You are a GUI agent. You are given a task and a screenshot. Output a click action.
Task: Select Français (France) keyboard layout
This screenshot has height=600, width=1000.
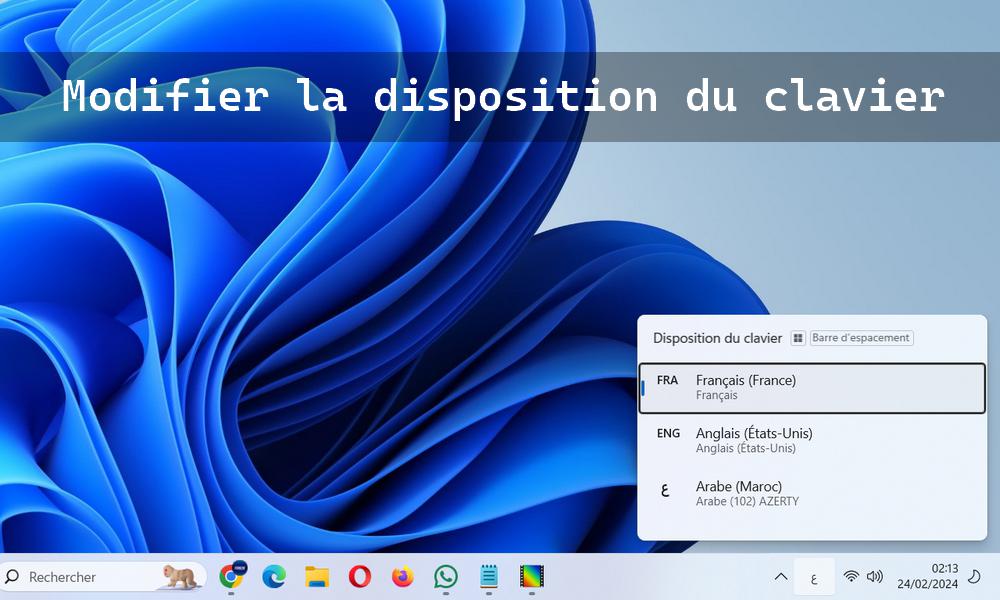click(812, 387)
